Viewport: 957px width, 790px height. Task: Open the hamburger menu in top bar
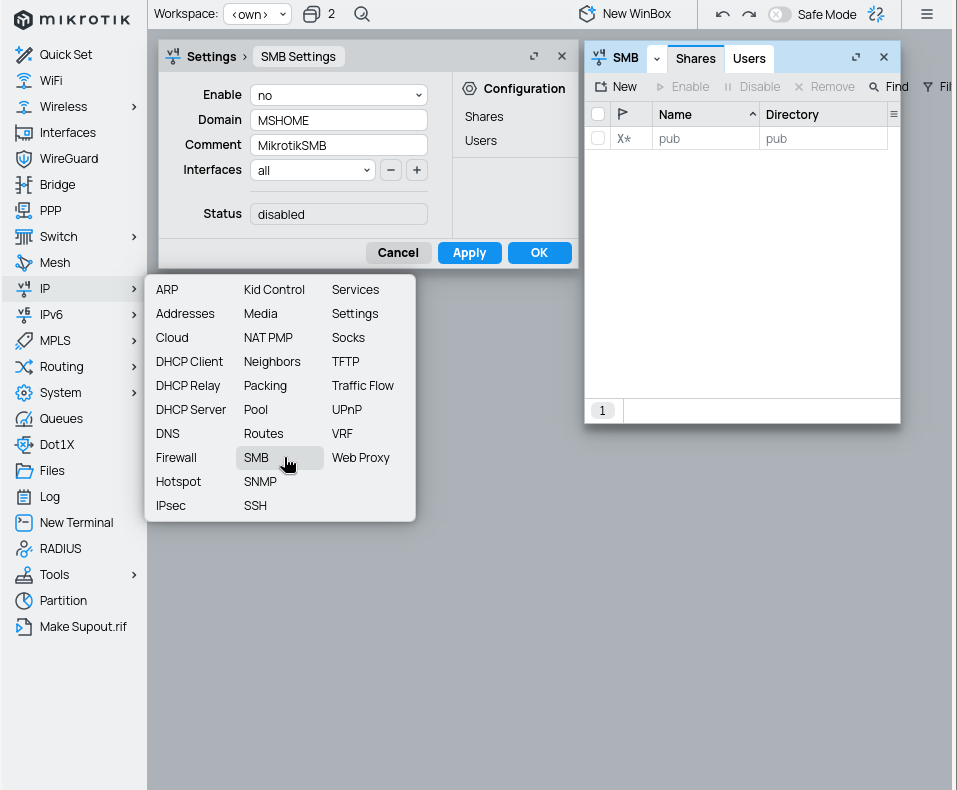[x=926, y=14]
